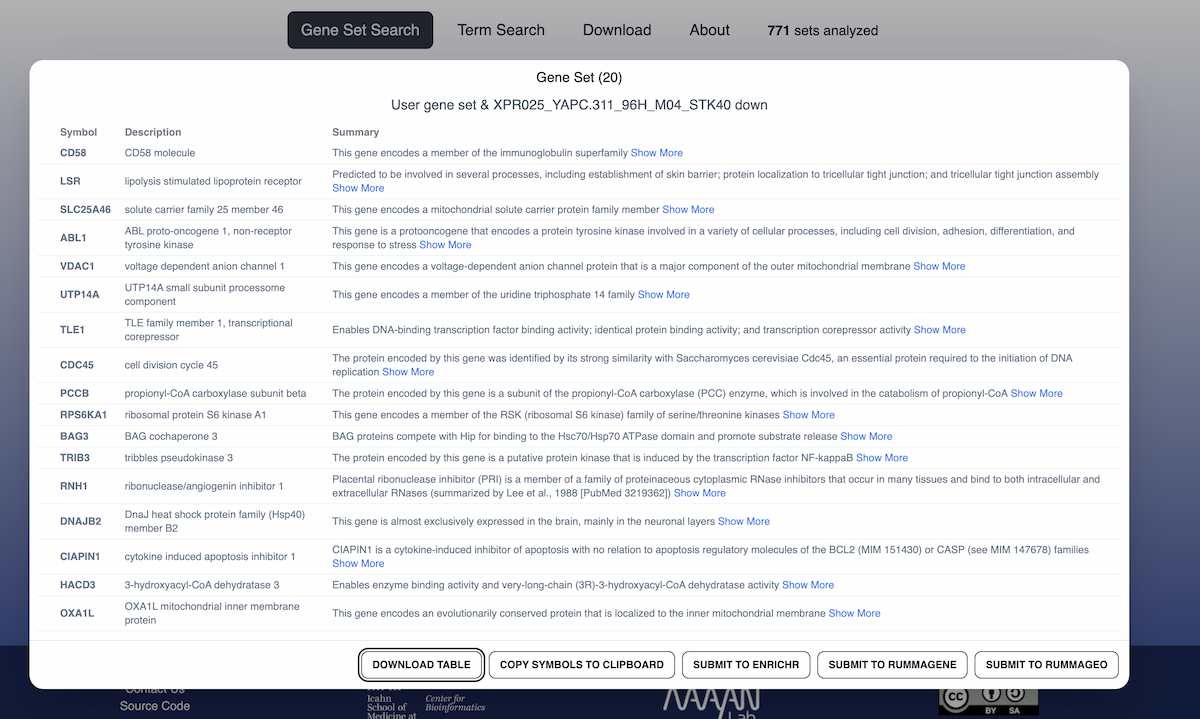Show more of the ABL1 summary
Screen dimensions: 1200x719
coord(445,245)
